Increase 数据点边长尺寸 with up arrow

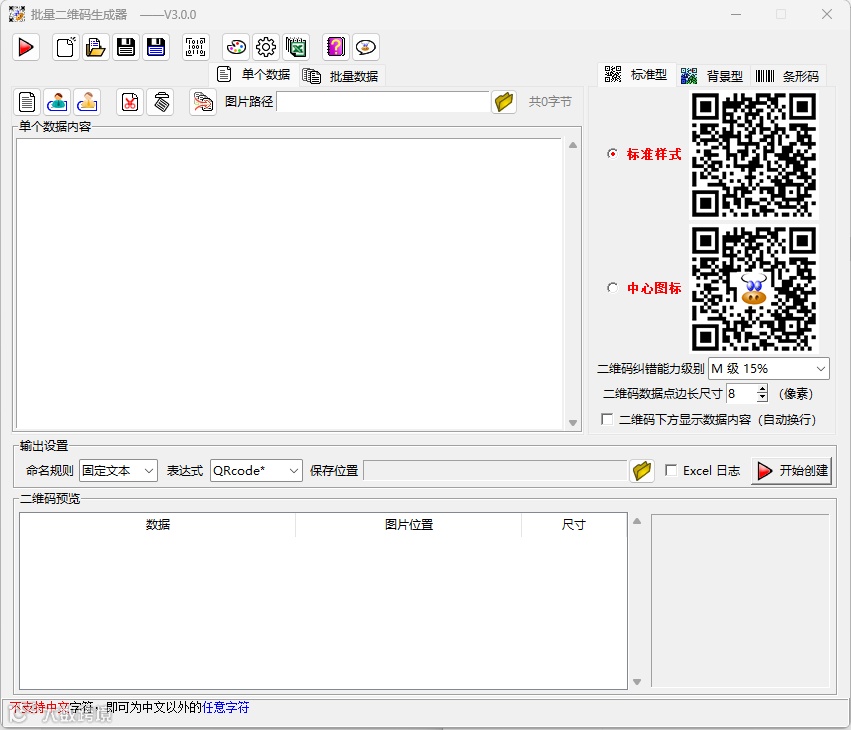tap(763, 389)
